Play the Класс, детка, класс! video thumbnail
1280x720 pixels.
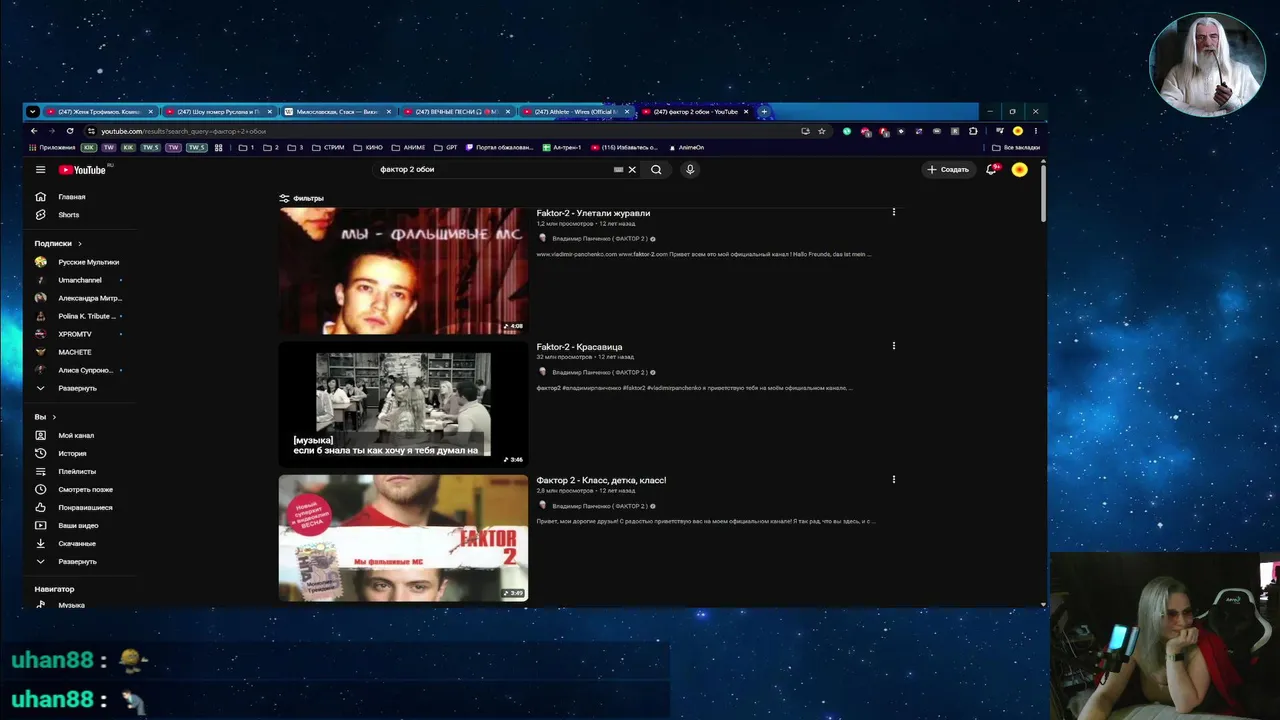point(403,538)
